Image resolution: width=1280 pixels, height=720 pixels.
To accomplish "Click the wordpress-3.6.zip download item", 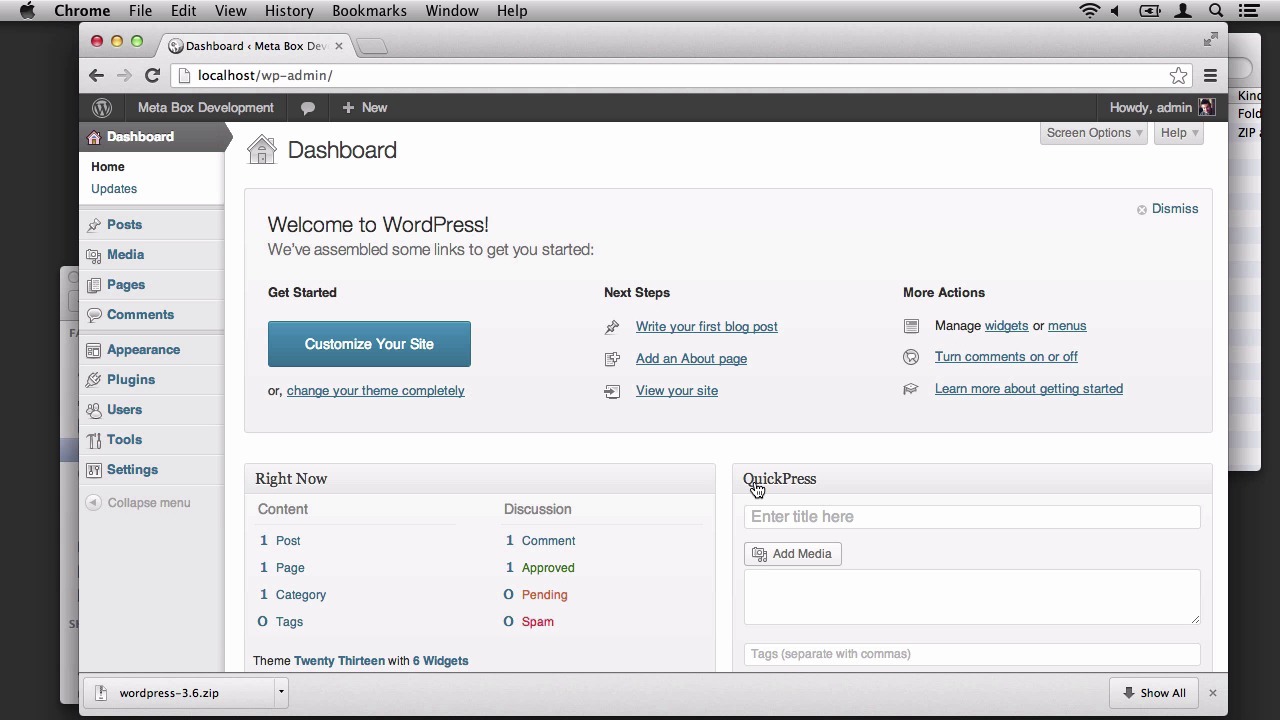I will pyautogui.click(x=179, y=692).
